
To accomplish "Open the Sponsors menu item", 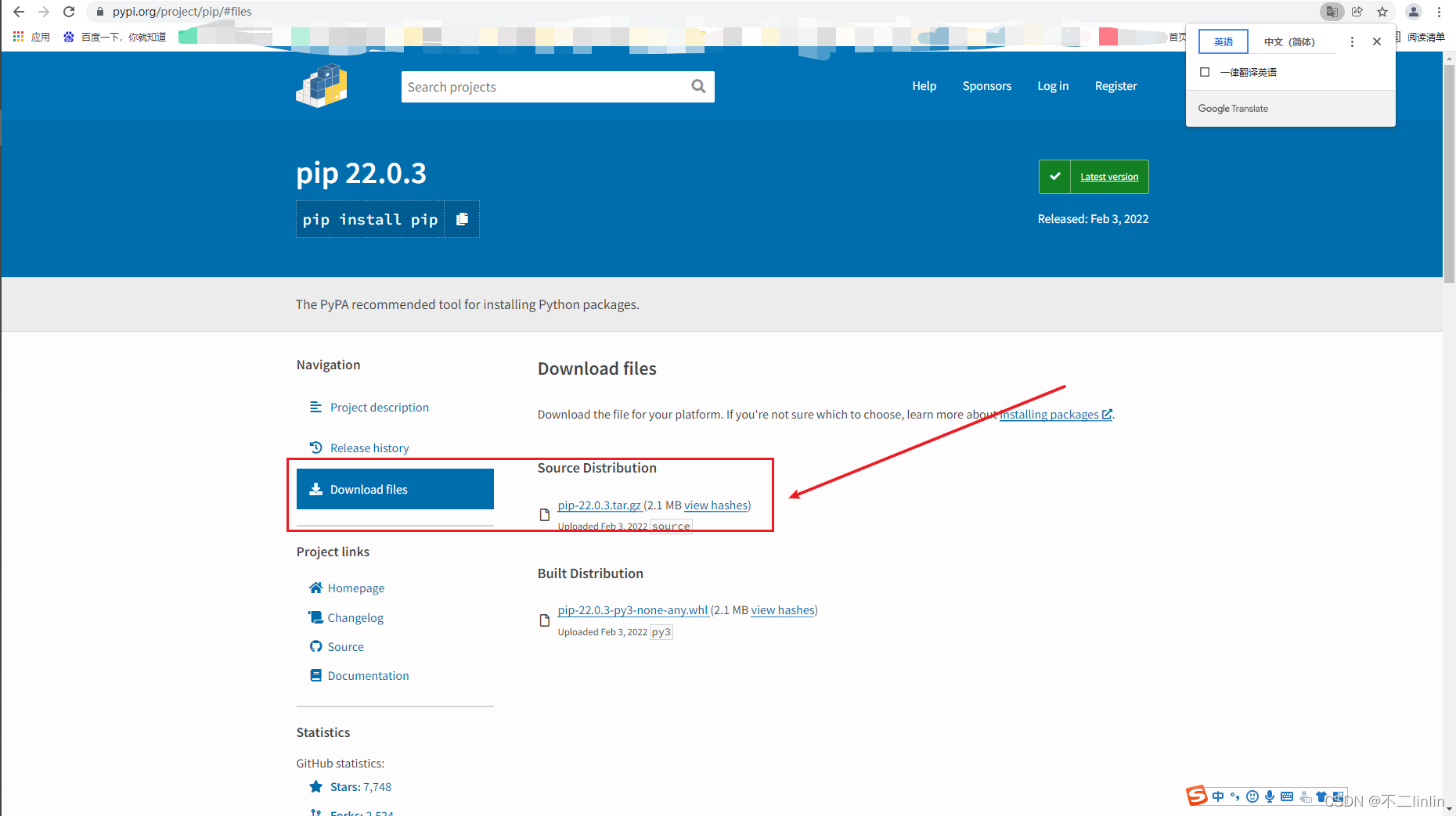I will point(986,86).
